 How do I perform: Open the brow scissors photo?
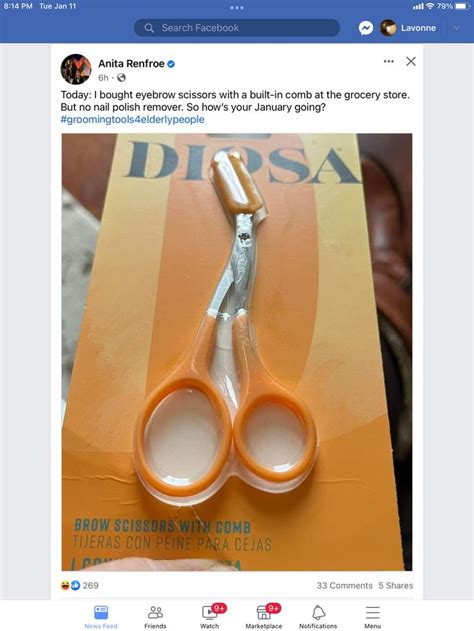pos(237,352)
